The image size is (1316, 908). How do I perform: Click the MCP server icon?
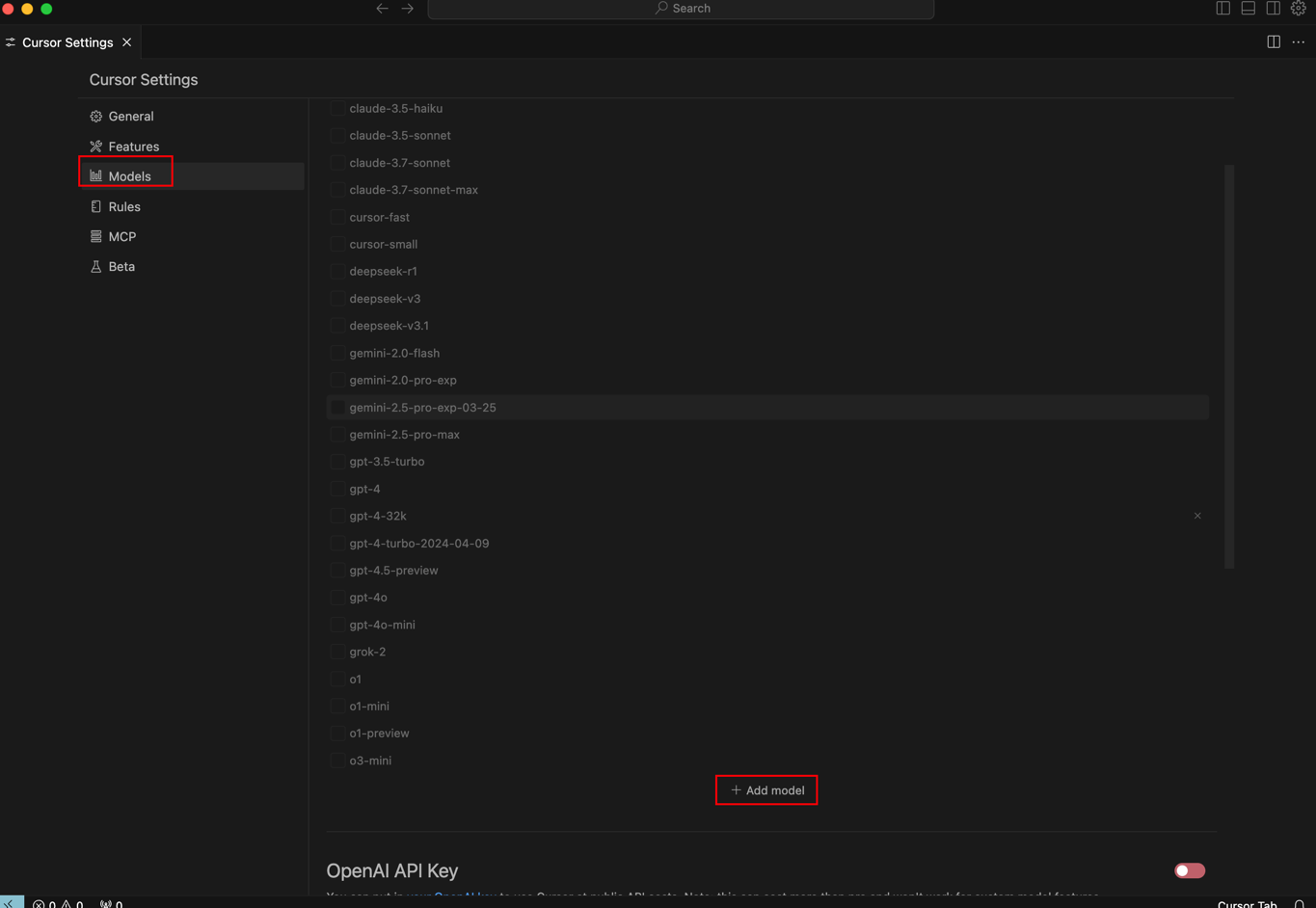[95, 236]
